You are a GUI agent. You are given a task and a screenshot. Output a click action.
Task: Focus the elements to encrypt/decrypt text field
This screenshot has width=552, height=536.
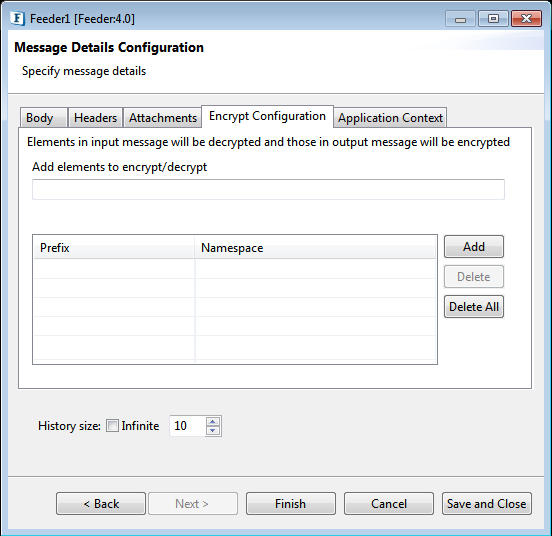coord(268,189)
